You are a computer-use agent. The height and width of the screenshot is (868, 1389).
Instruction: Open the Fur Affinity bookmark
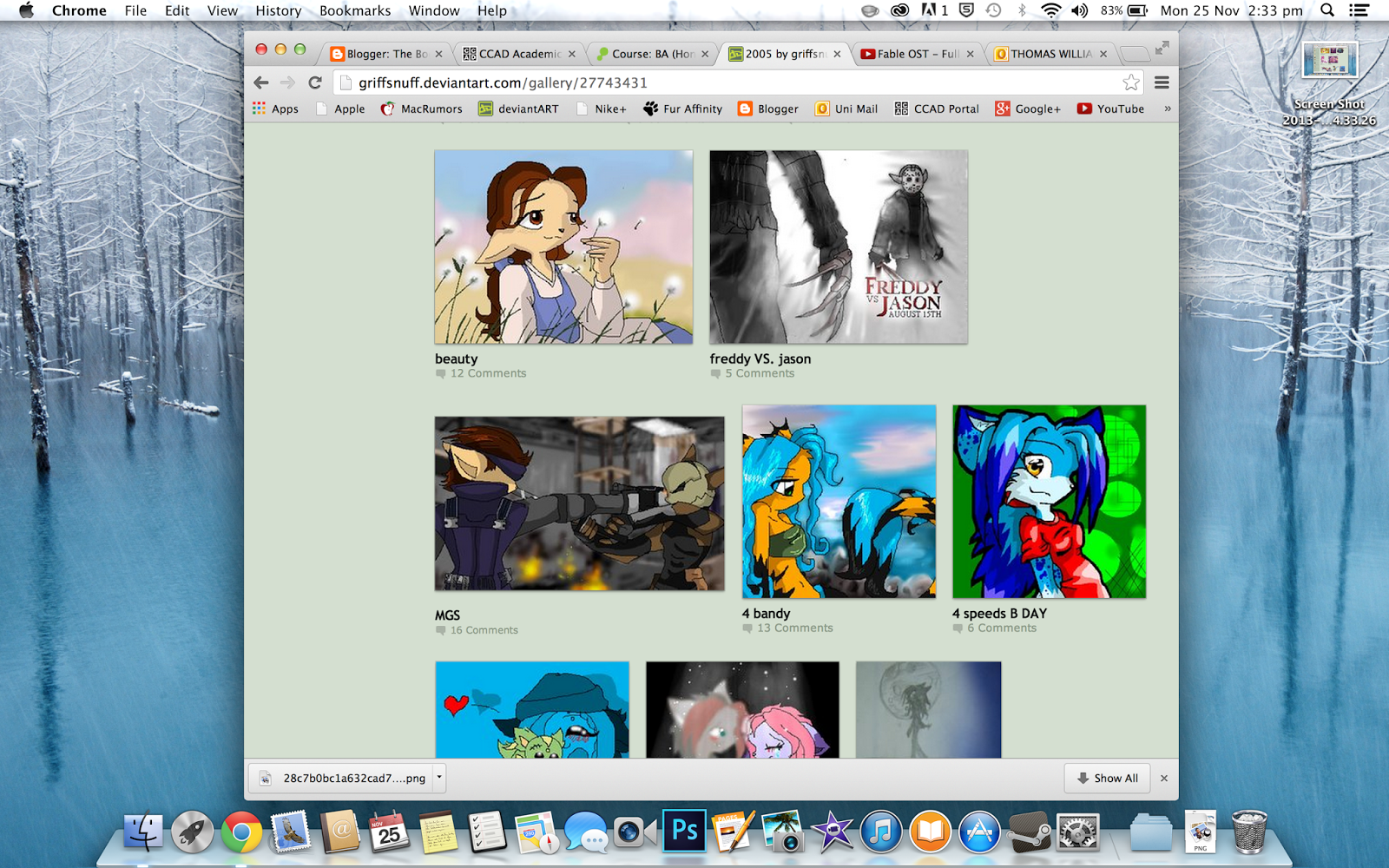click(x=683, y=108)
